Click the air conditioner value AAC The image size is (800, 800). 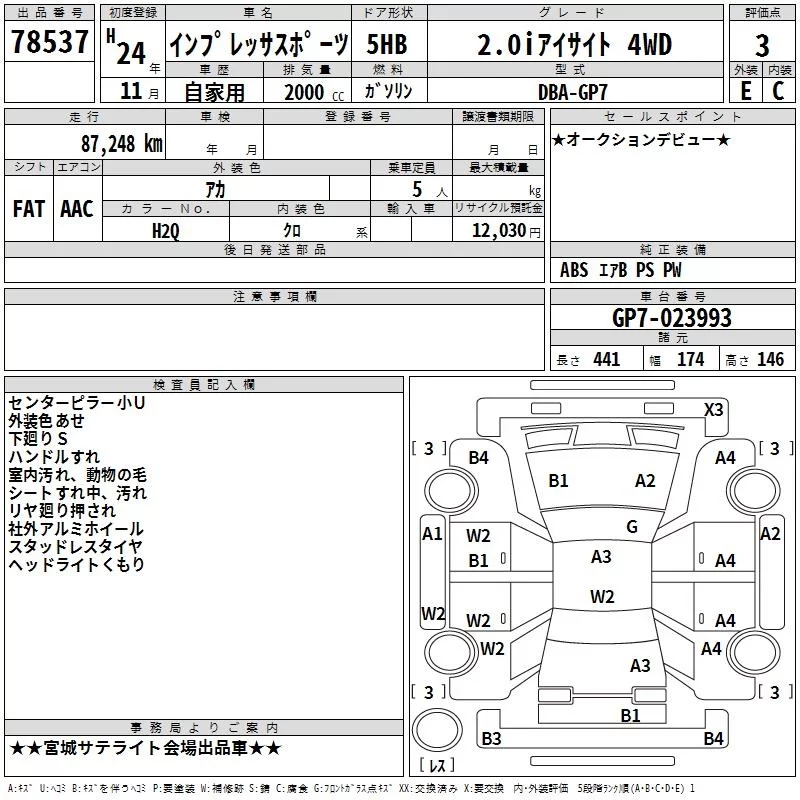coord(77,209)
